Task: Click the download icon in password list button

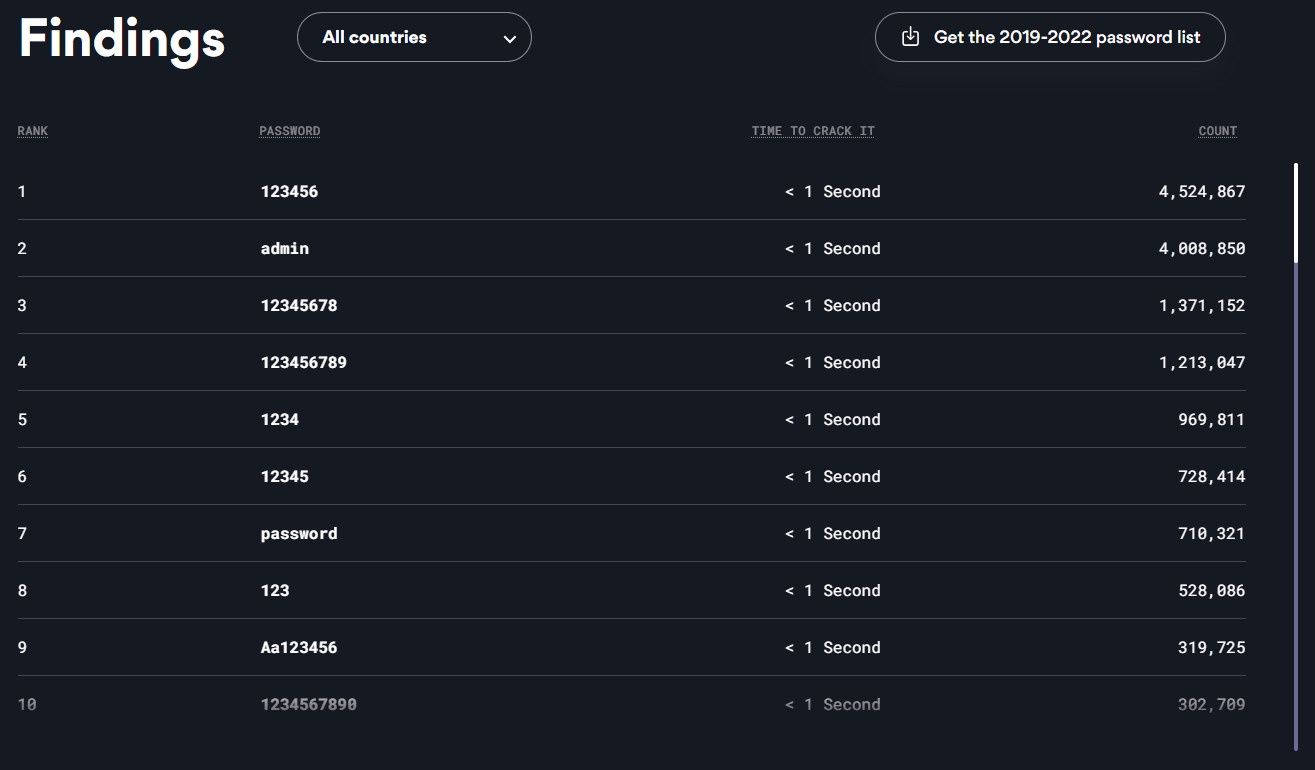Action: [910, 37]
